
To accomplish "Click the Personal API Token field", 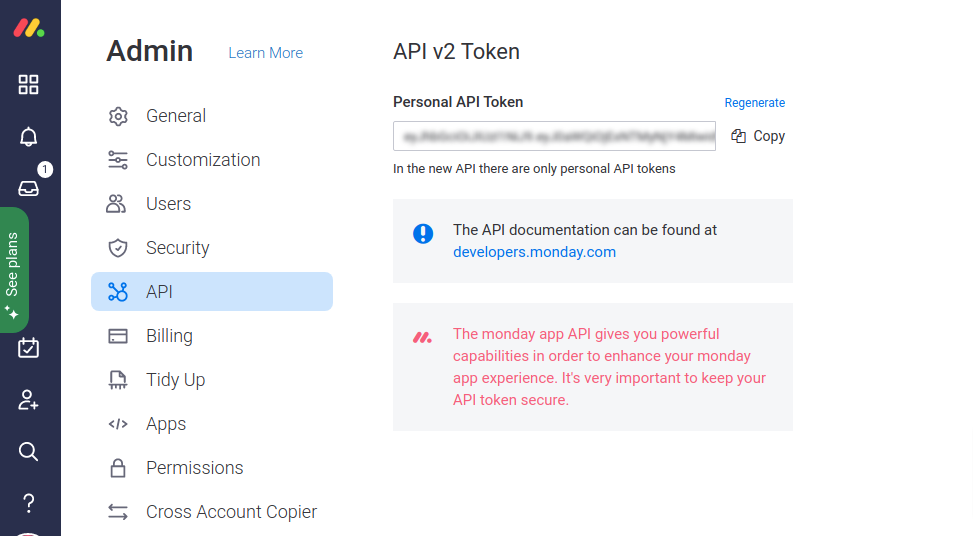I will pos(554,136).
